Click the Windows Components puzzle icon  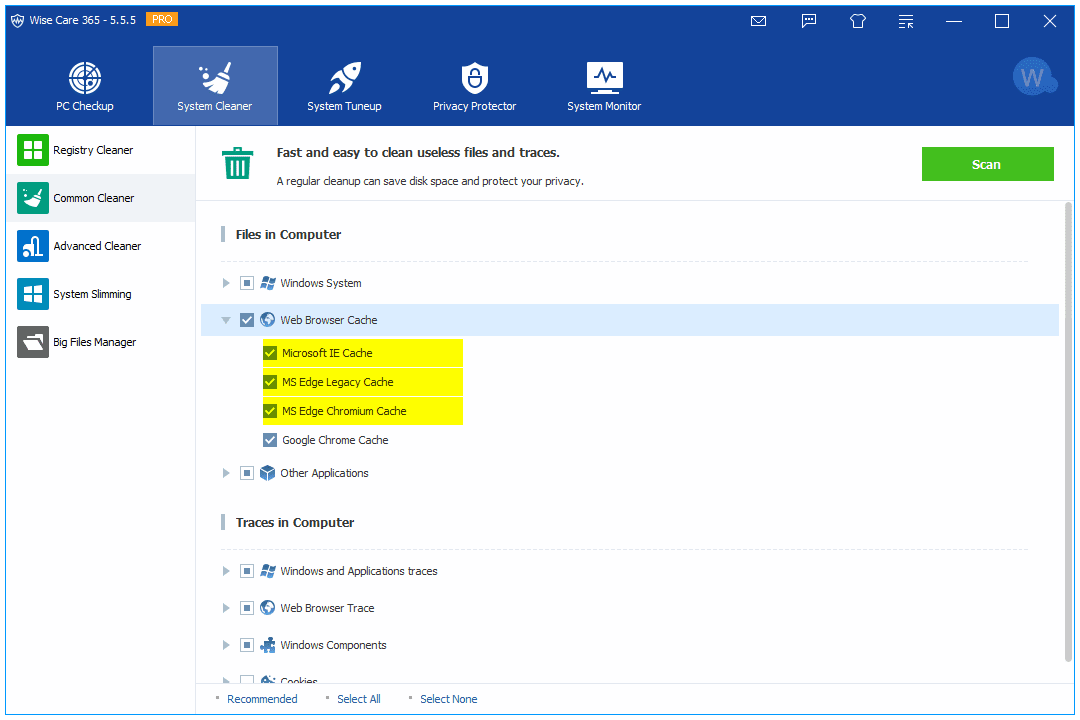268,645
